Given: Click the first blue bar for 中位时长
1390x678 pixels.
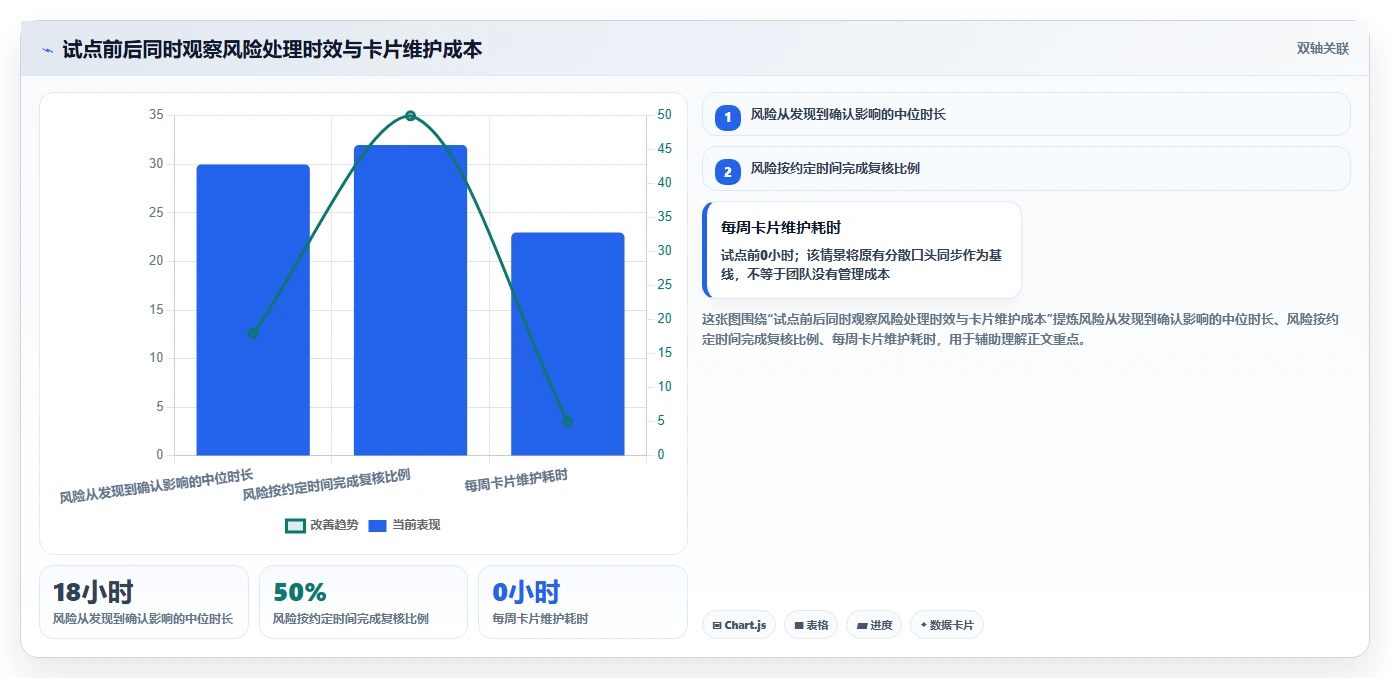Looking at the screenshot, I should pyautogui.click(x=253, y=310).
